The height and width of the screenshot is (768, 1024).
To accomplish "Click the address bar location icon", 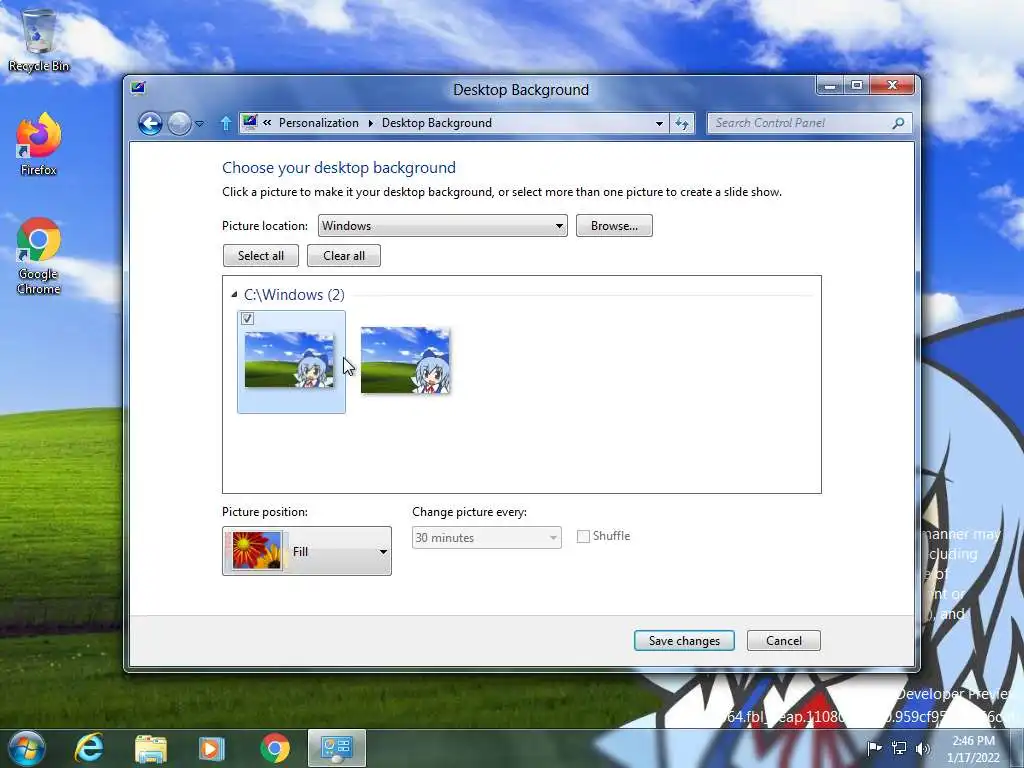I will [249, 122].
